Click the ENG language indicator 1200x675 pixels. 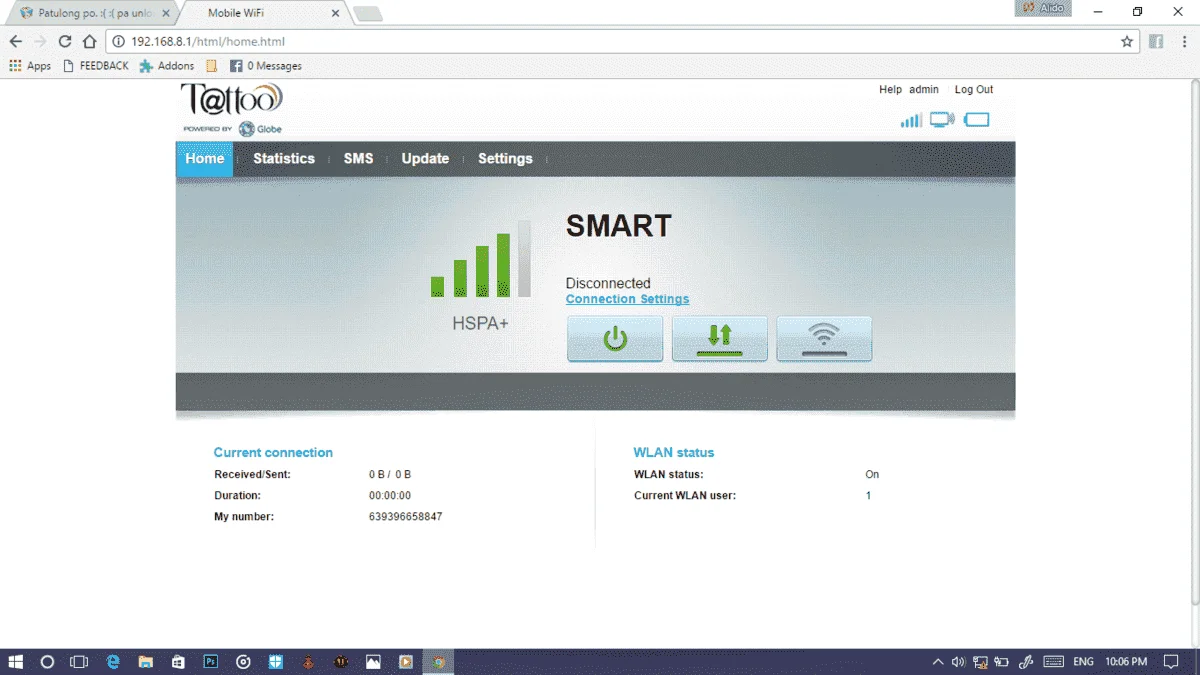click(x=1083, y=662)
